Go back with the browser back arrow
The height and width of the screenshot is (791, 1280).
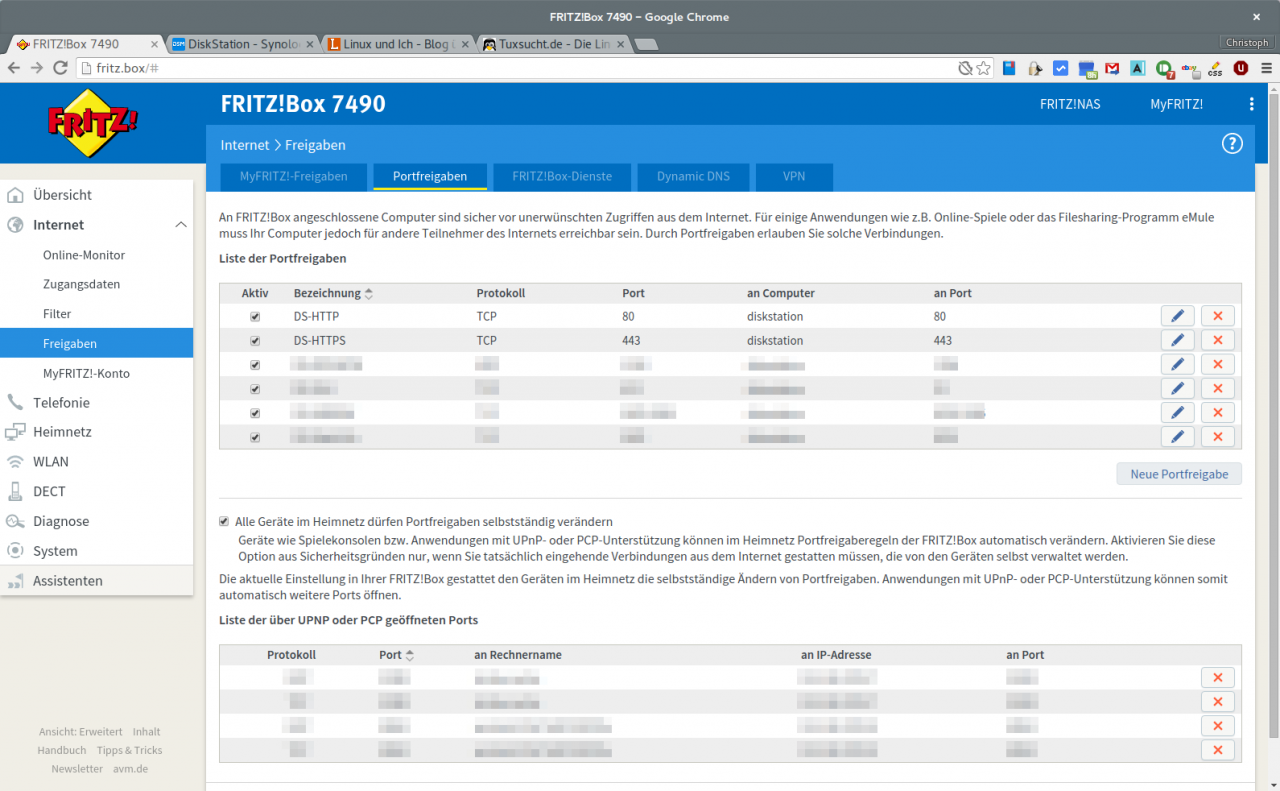tap(14, 68)
